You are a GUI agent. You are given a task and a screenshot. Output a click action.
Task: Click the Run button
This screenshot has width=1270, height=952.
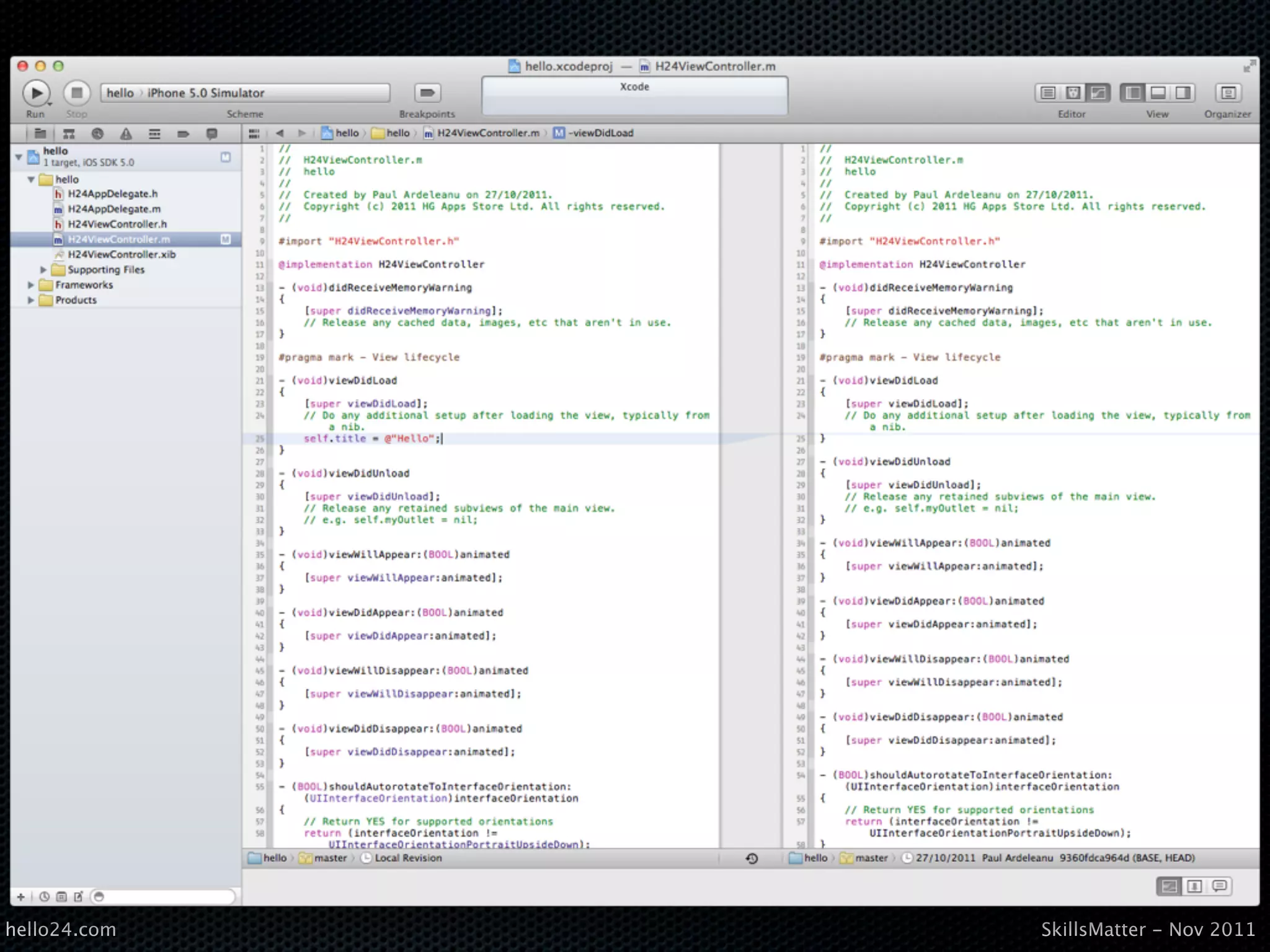pyautogui.click(x=36, y=94)
